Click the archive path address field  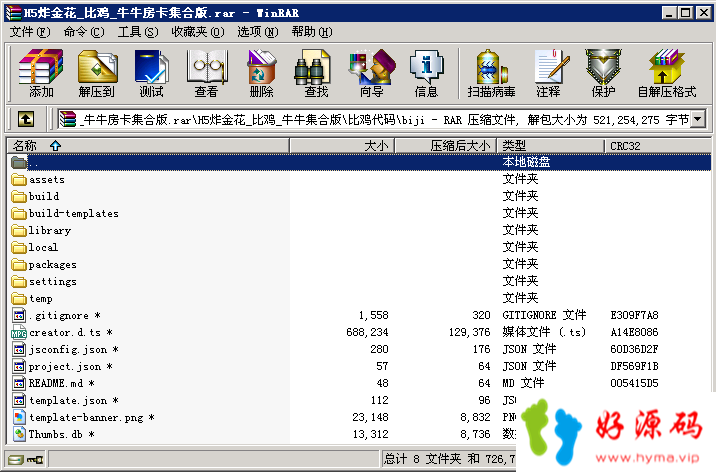tap(374, 120)
